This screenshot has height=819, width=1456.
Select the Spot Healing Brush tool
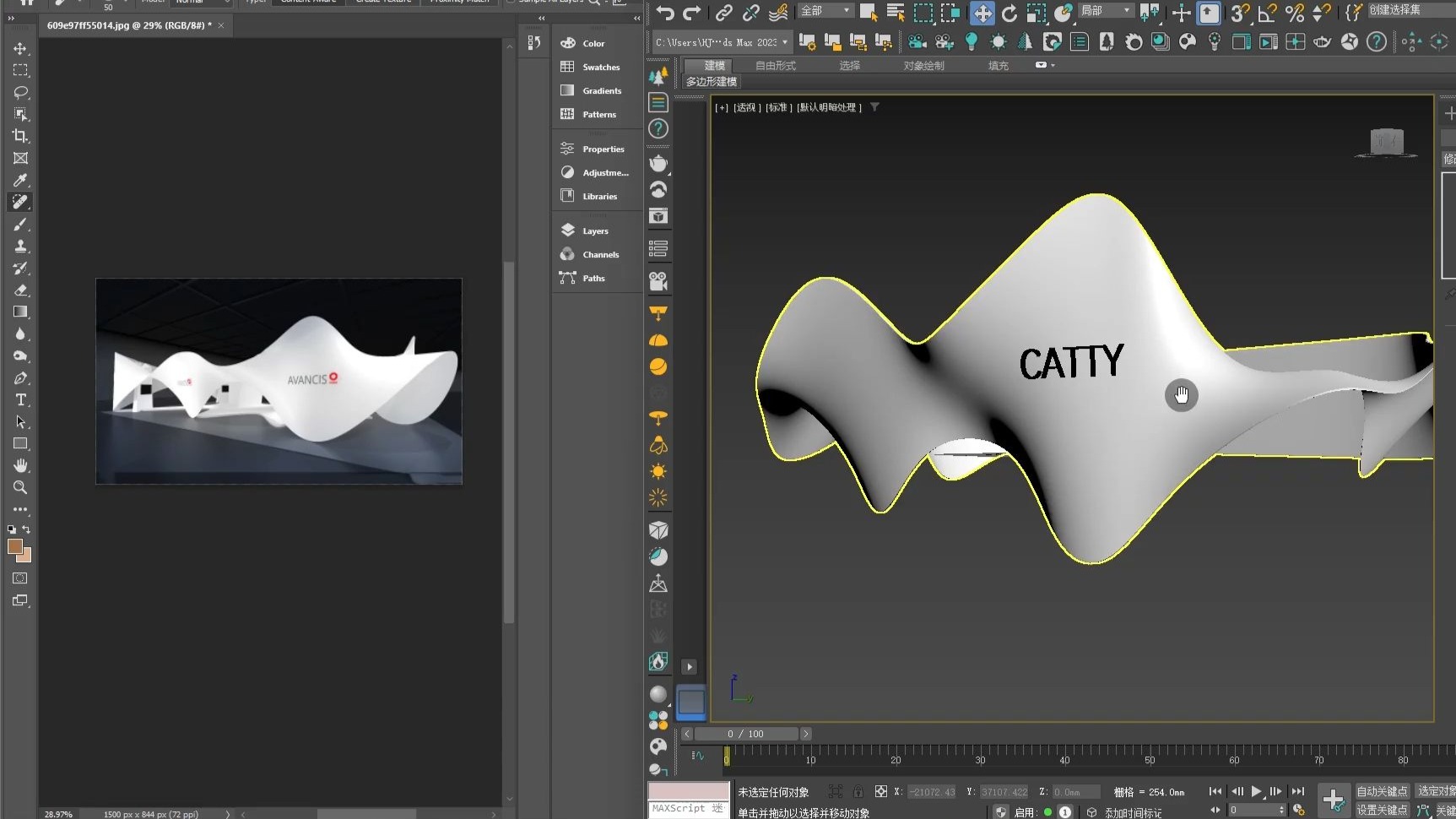pos(20,203)
